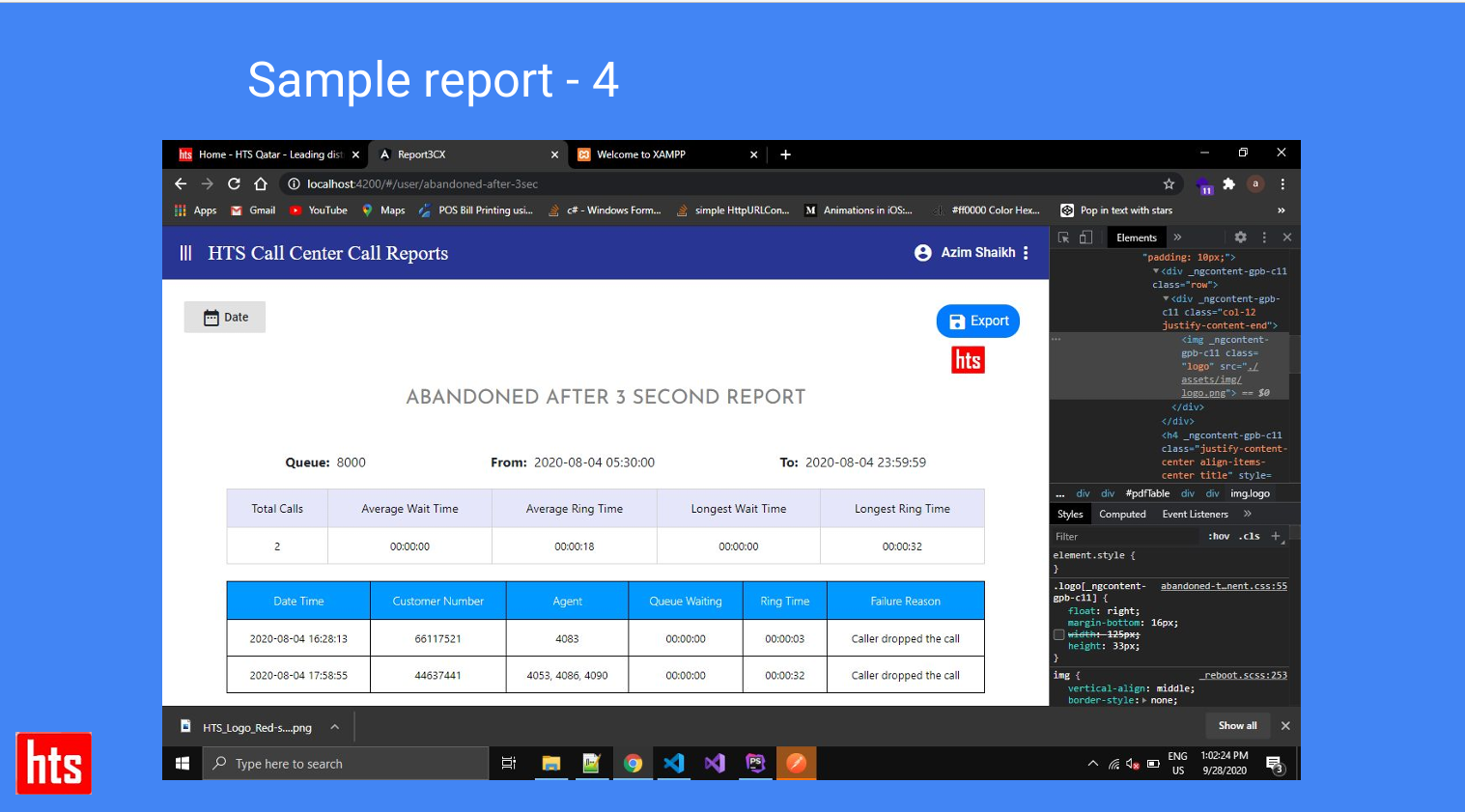Image resolution: width=1465 pixels, height=812 pixels.
Task: Expand more DevTools tabs next to Elements
Action: pos(1177,238)
